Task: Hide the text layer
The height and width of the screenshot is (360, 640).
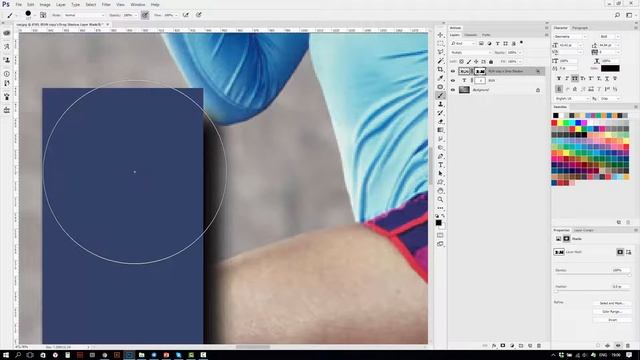Action: [453, 80]
